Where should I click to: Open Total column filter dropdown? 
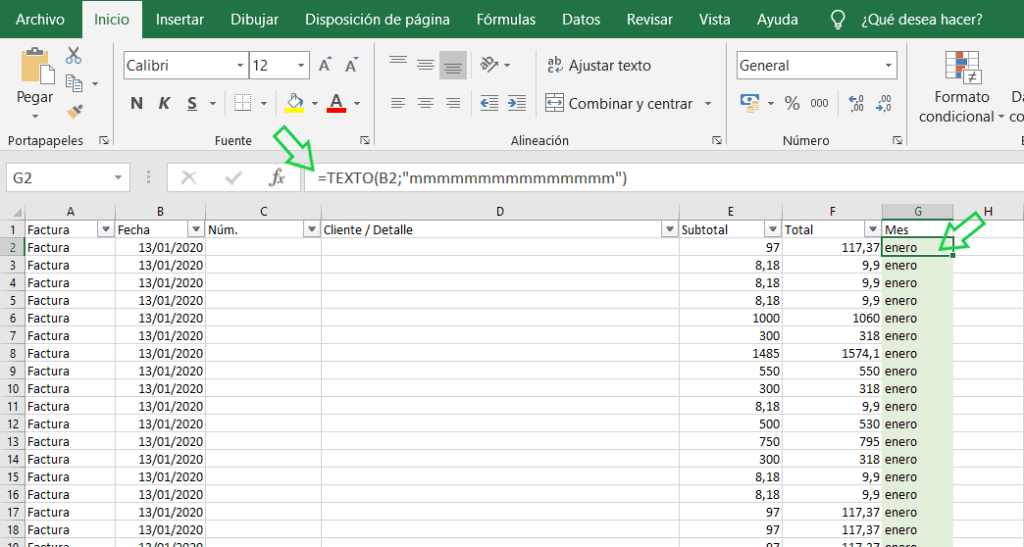872,230
